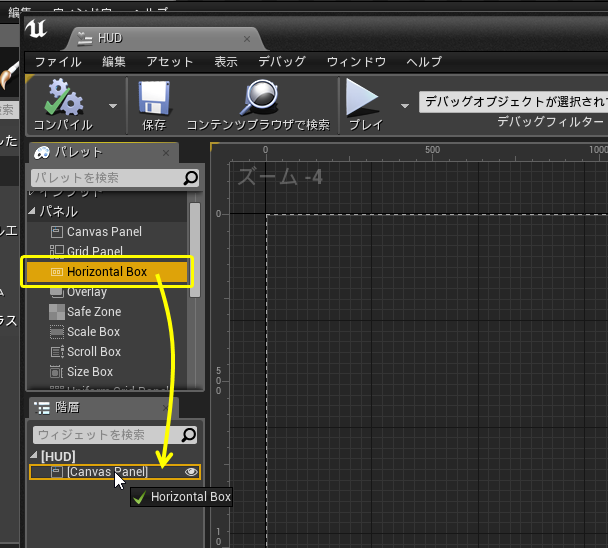Toggle visibility eye of Canvas Panel
Screen dimensions: 608x548
pos(191,472)
